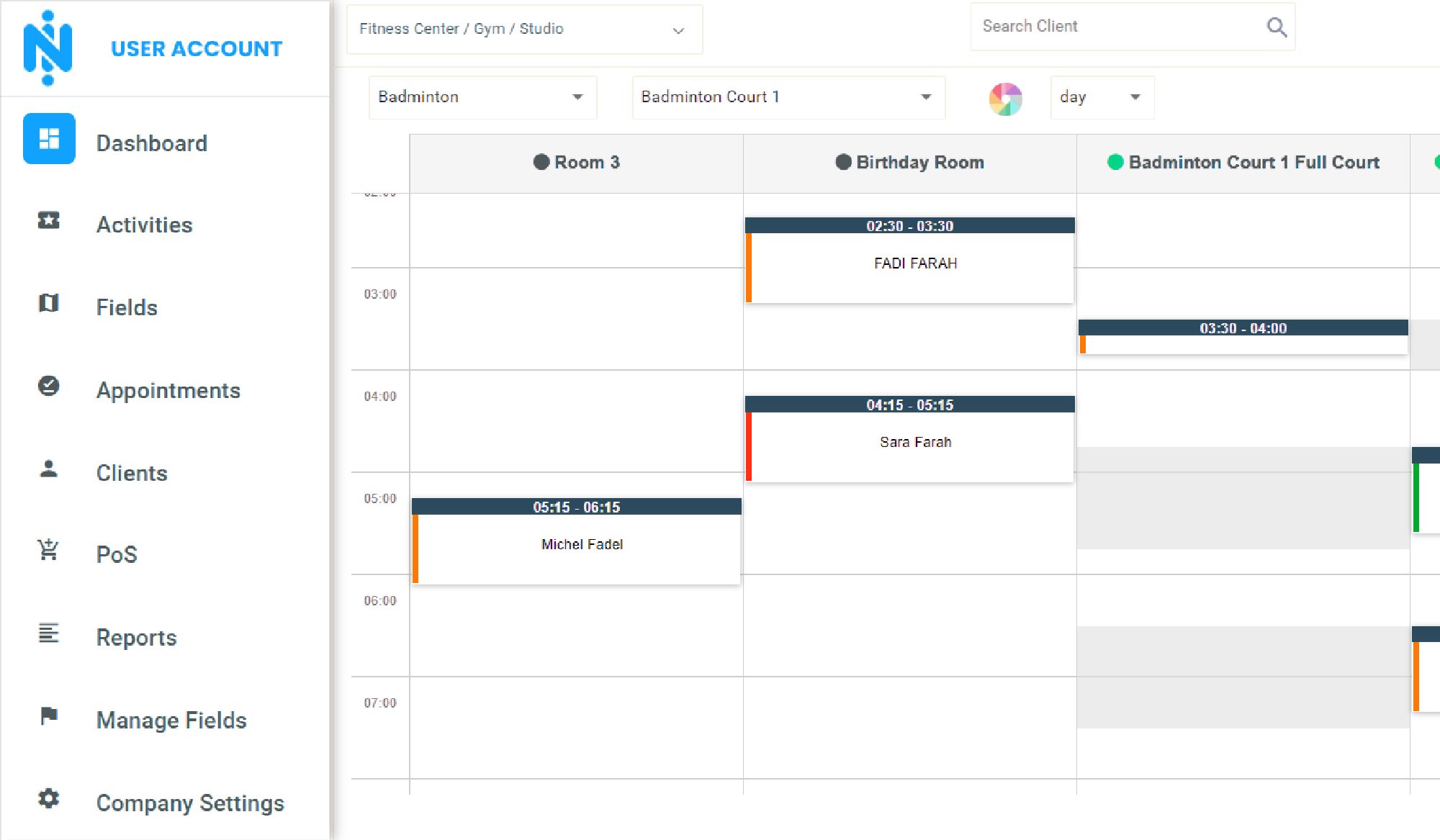
Task: Click the Fields map icon
Action: [48, 303]
